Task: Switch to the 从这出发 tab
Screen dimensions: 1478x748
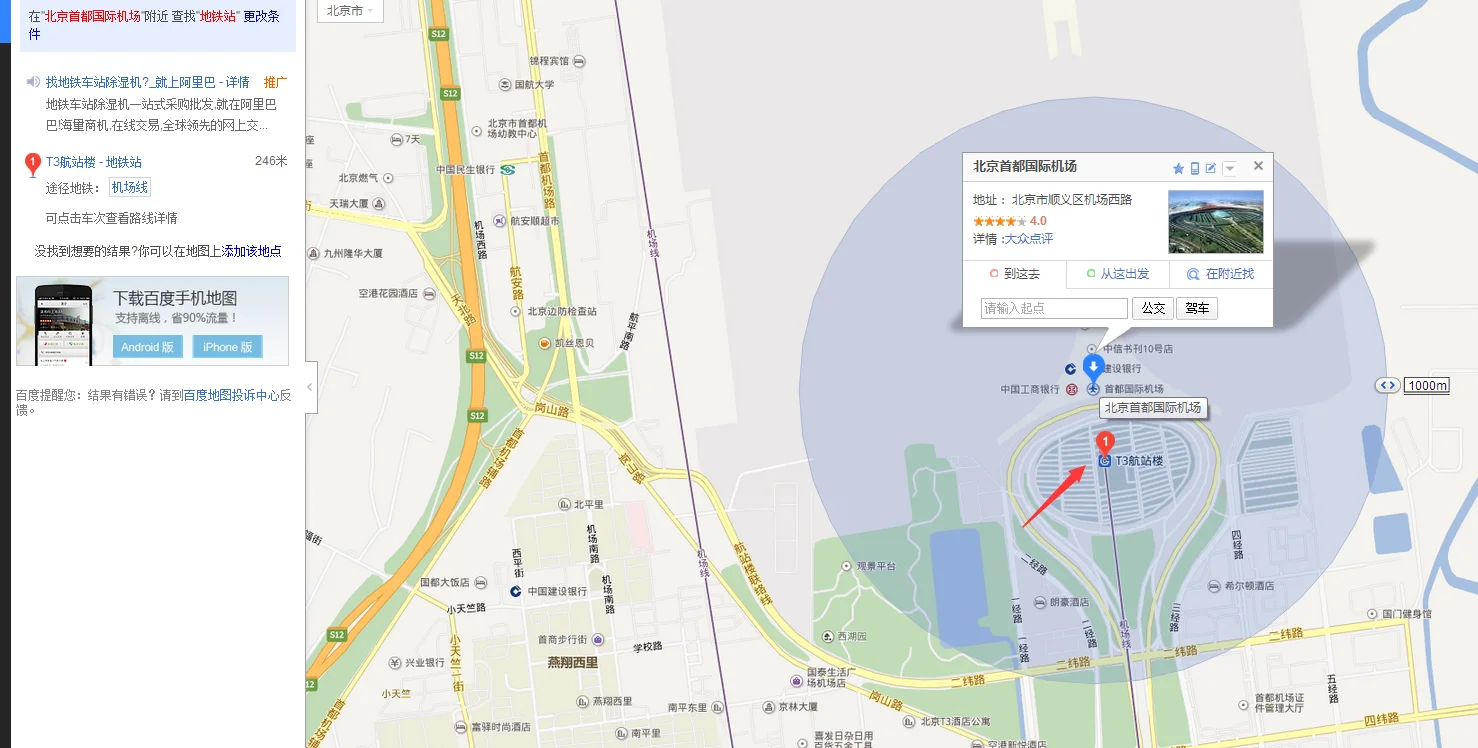Action: [1118, 274]
